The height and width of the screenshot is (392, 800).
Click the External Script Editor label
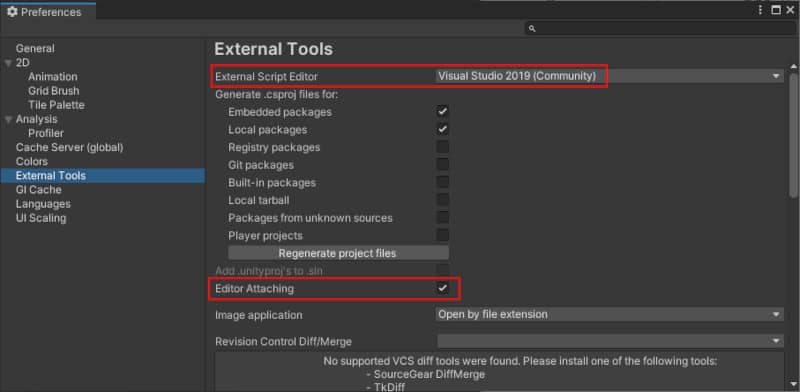click(x=266, y=77)
